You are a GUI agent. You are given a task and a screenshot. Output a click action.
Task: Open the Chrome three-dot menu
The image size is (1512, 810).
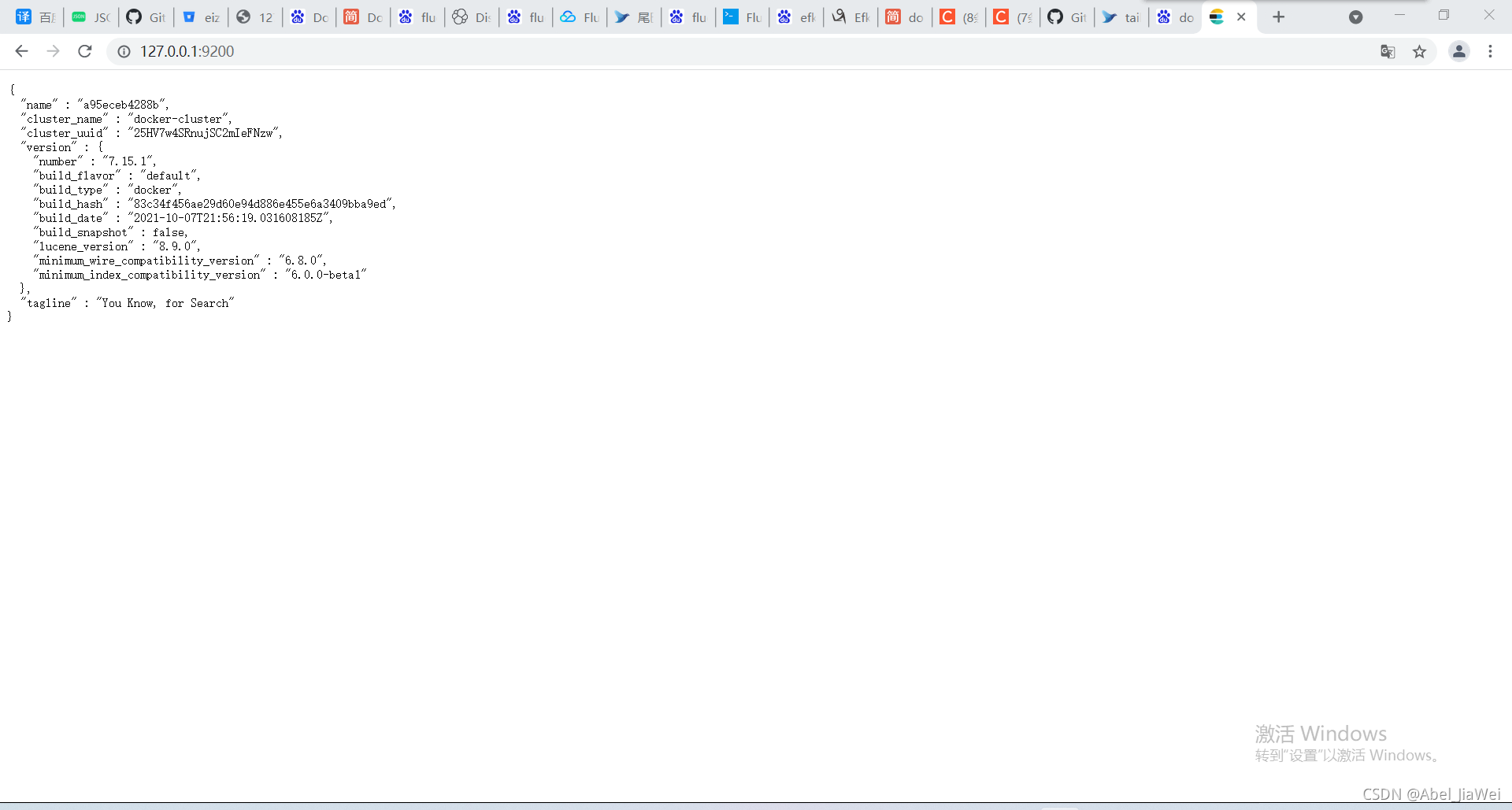1490,51
